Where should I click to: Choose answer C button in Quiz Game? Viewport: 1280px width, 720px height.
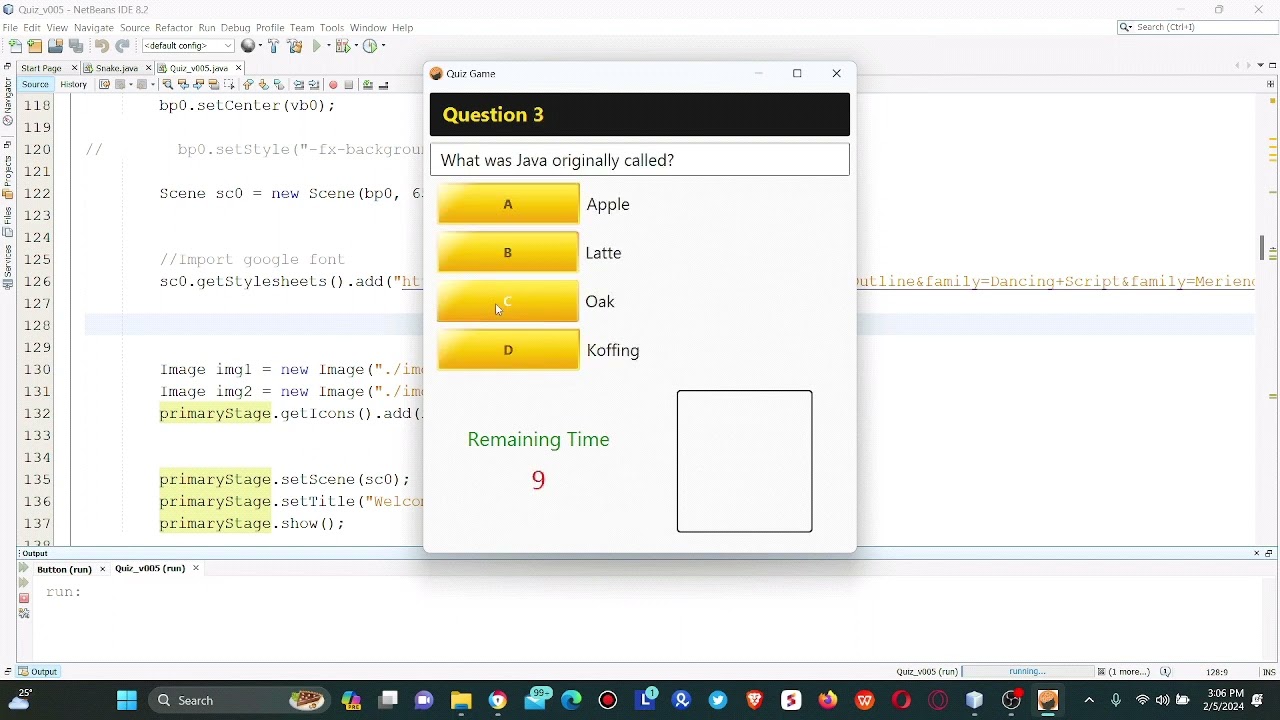pos(508,301)
